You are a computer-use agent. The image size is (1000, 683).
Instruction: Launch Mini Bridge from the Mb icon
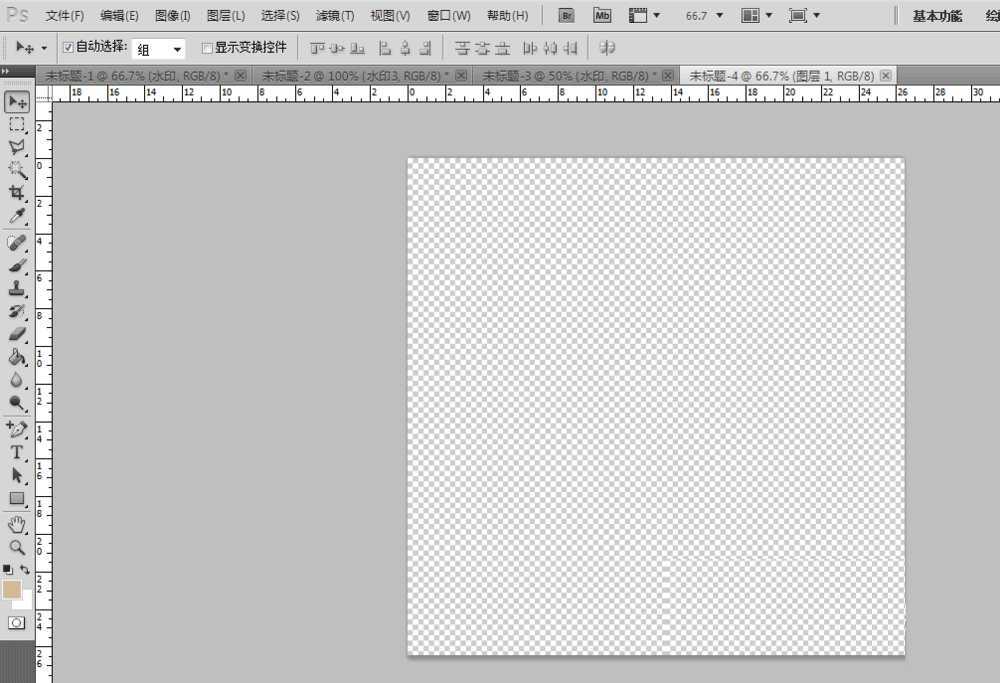point(602,15)
